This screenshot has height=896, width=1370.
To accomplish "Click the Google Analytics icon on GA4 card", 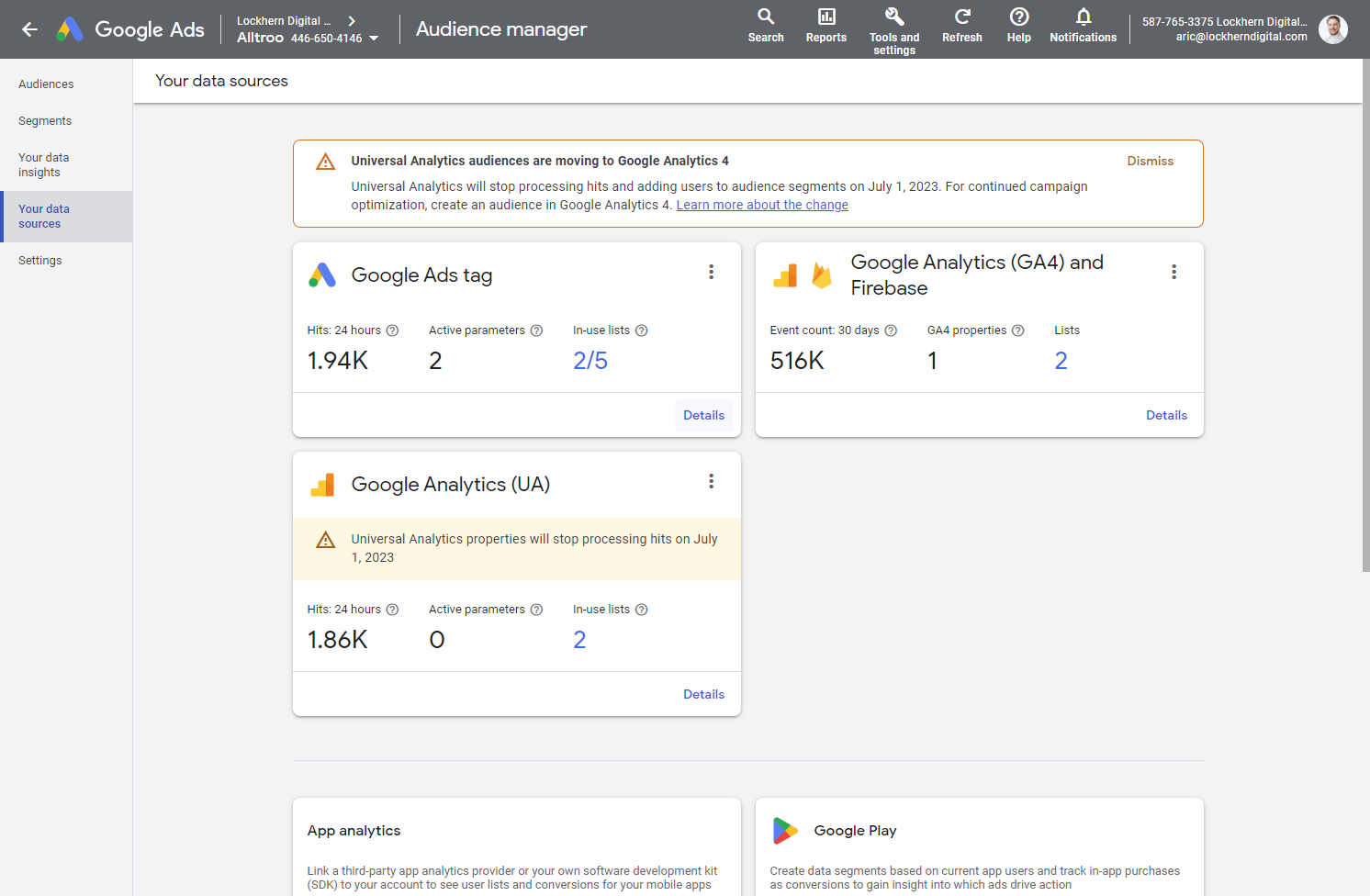I will click(x=785, y=275).
